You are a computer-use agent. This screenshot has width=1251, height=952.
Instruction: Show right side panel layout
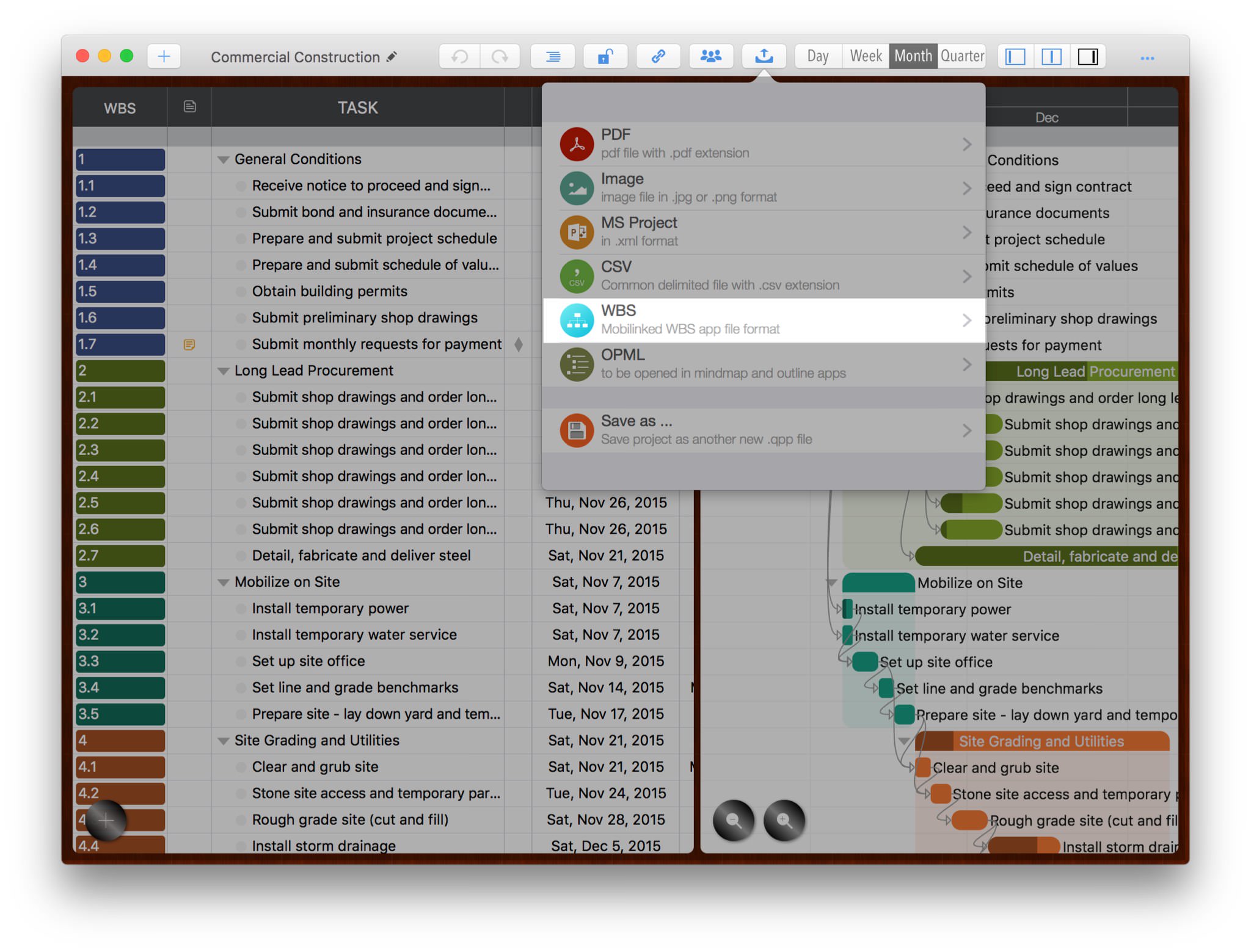tap(1087, 57)
